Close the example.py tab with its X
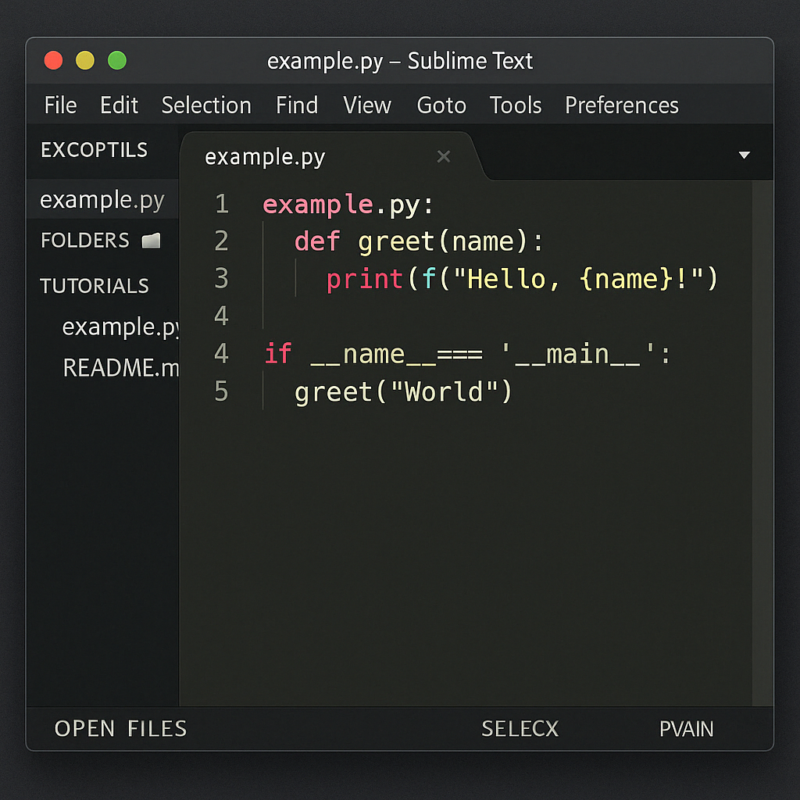The height and width of the screenshot is (800, 800). [443, 156]
